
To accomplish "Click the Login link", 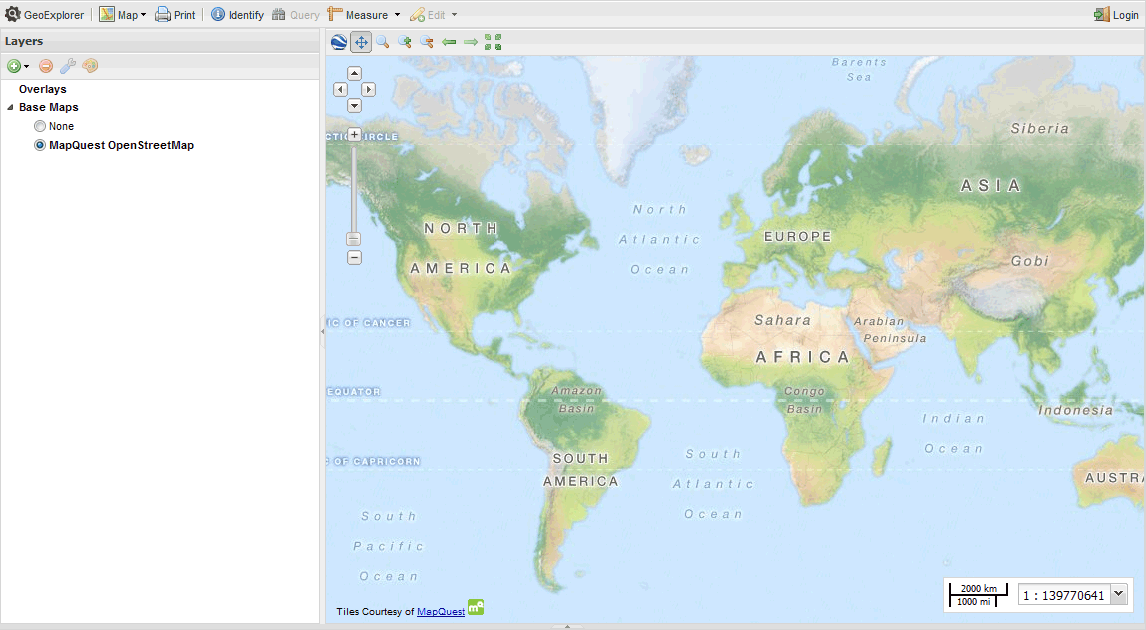I will (x=1124, y=14).
